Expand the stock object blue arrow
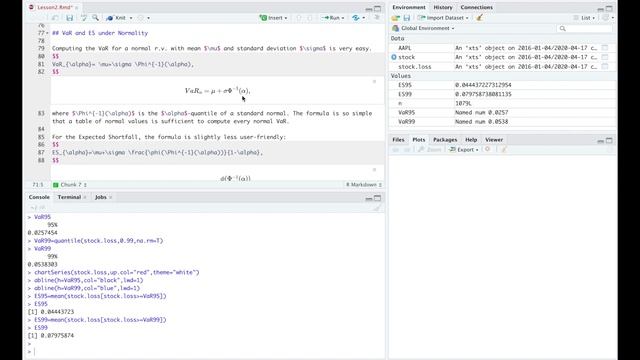Screen dimensions: 640x360 [x=394, y=57]
